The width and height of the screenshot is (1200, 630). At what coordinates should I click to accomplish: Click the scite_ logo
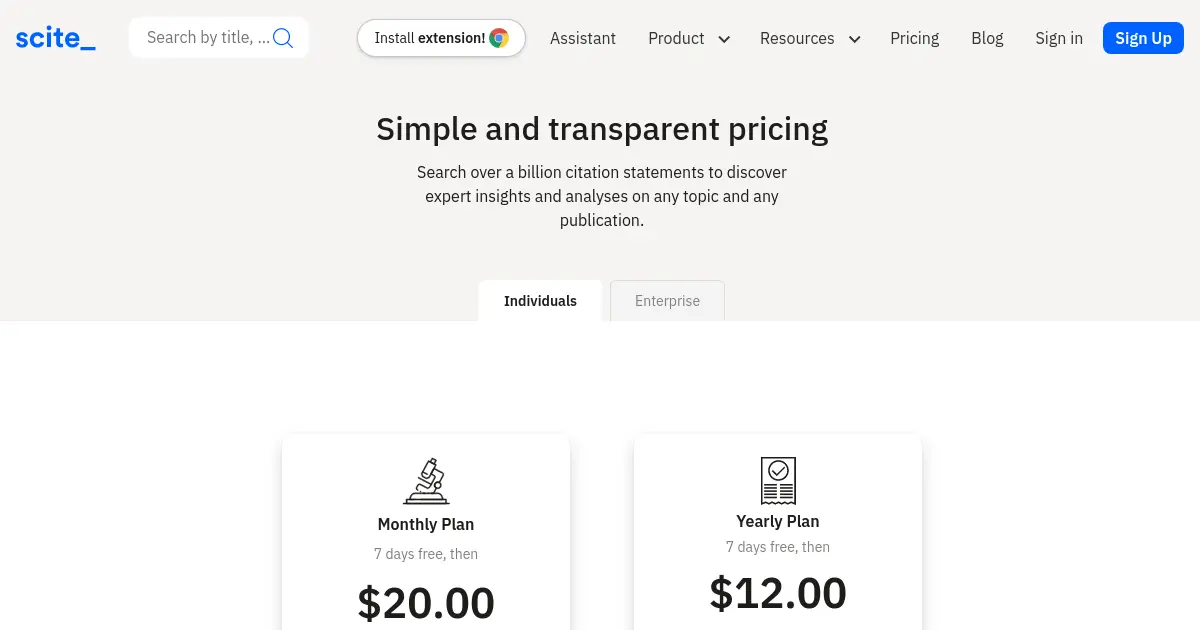(55, 37)
